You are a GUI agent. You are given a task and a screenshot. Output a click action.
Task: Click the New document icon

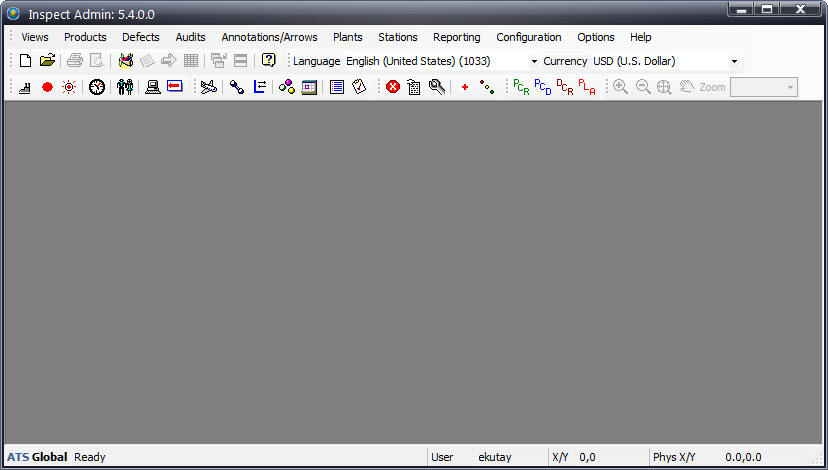[x=25, y=61]
